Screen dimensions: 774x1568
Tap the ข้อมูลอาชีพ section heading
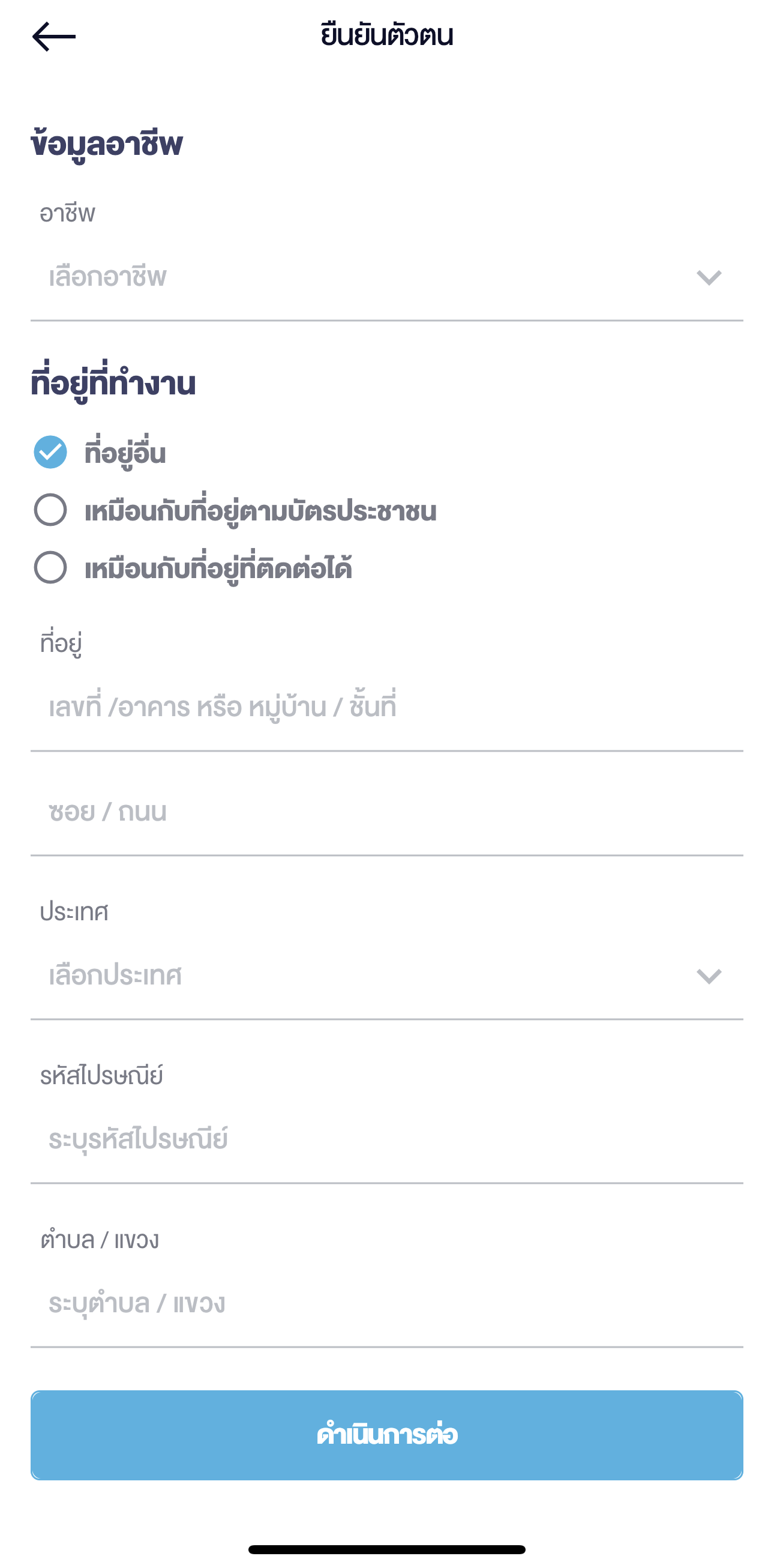[x=107, y=145]
